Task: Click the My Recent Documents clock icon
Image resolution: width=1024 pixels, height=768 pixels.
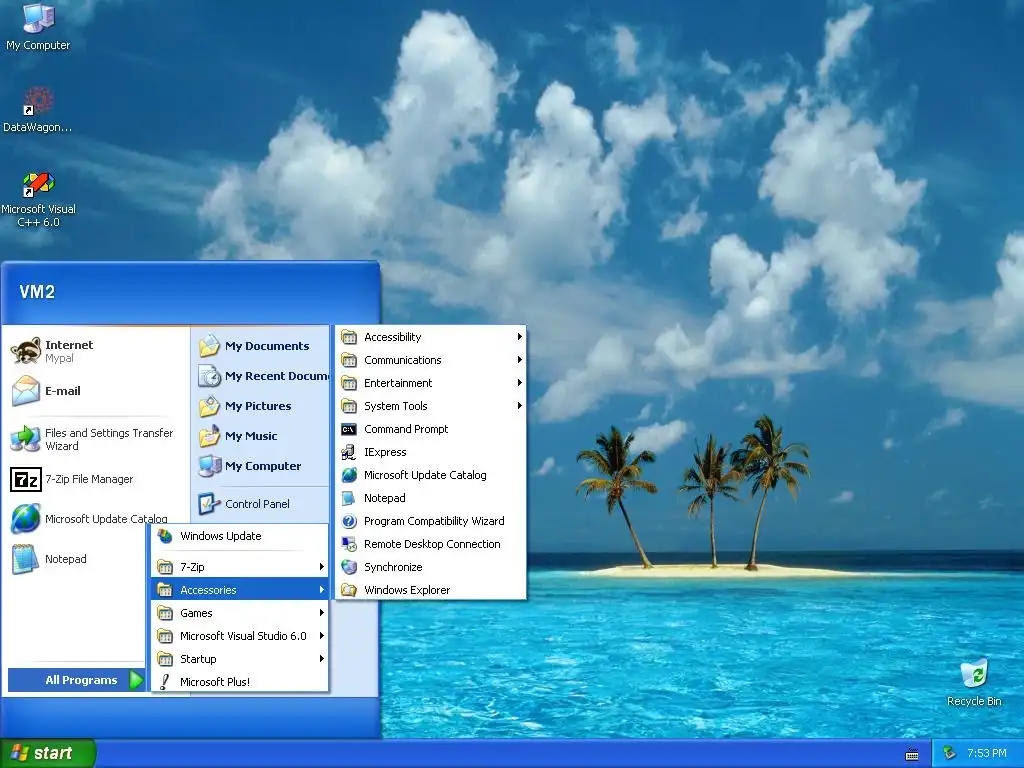Action: tap(210, 376)
